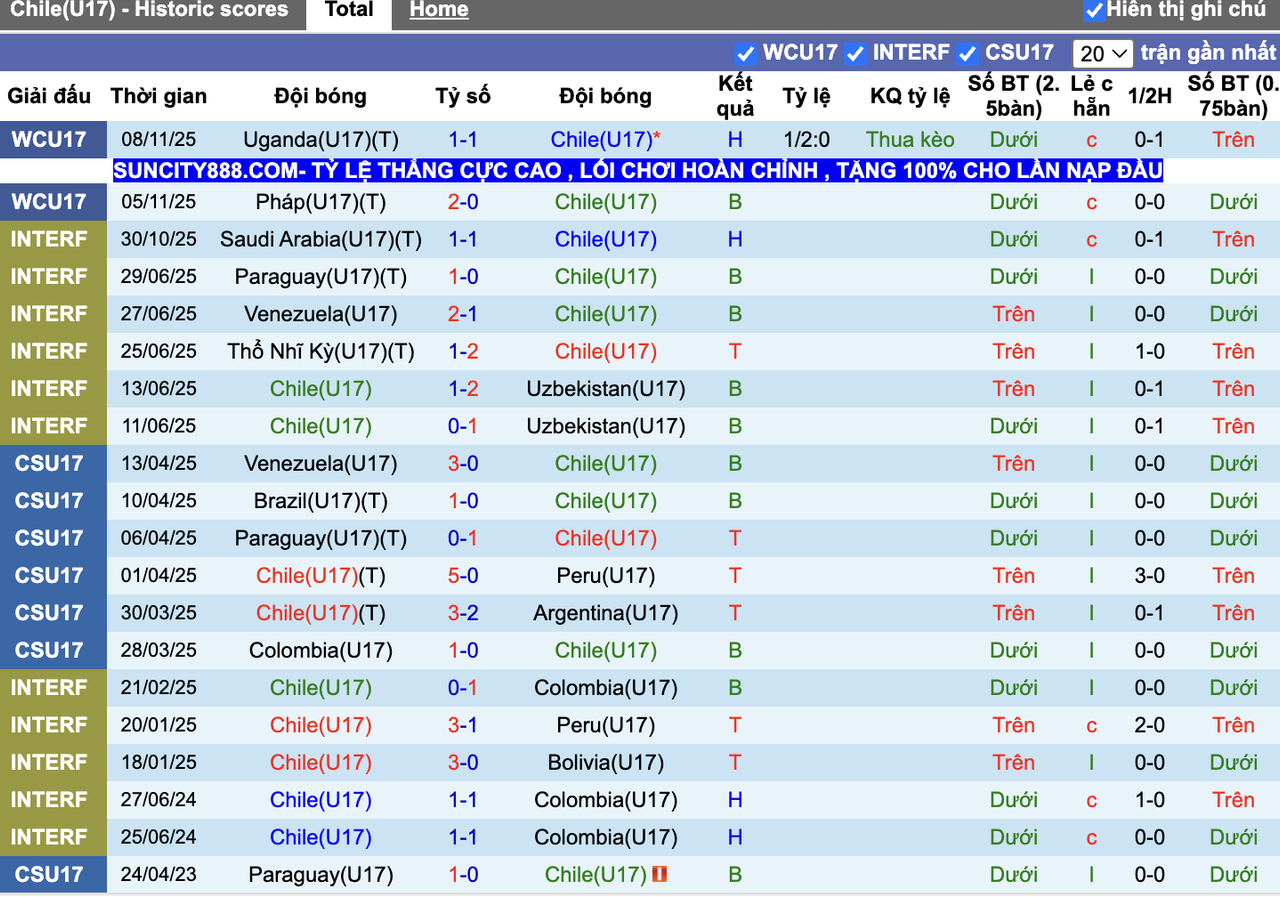
Task: Select the KQ tỷ lệ column header
Action: coord(910,96)
